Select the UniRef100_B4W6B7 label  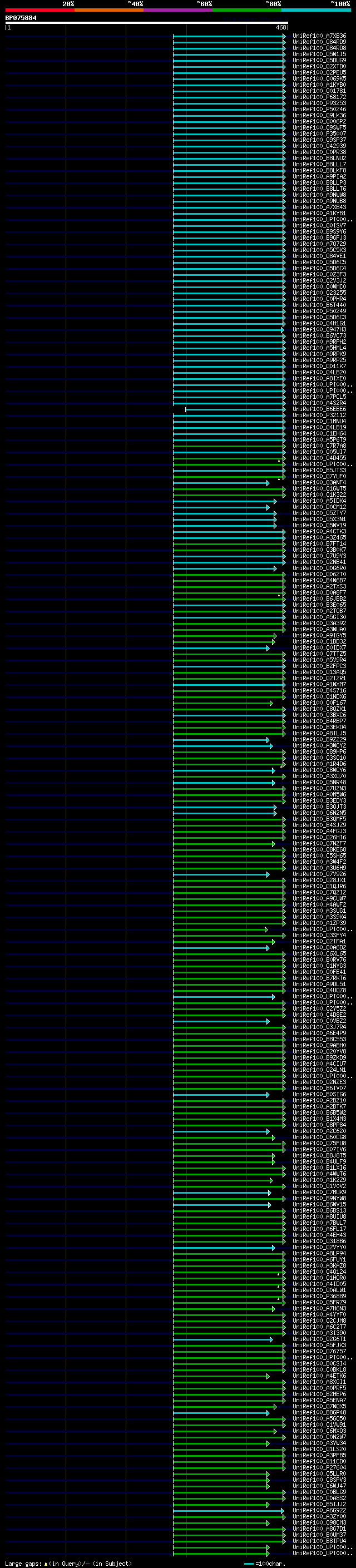(319, 581)
